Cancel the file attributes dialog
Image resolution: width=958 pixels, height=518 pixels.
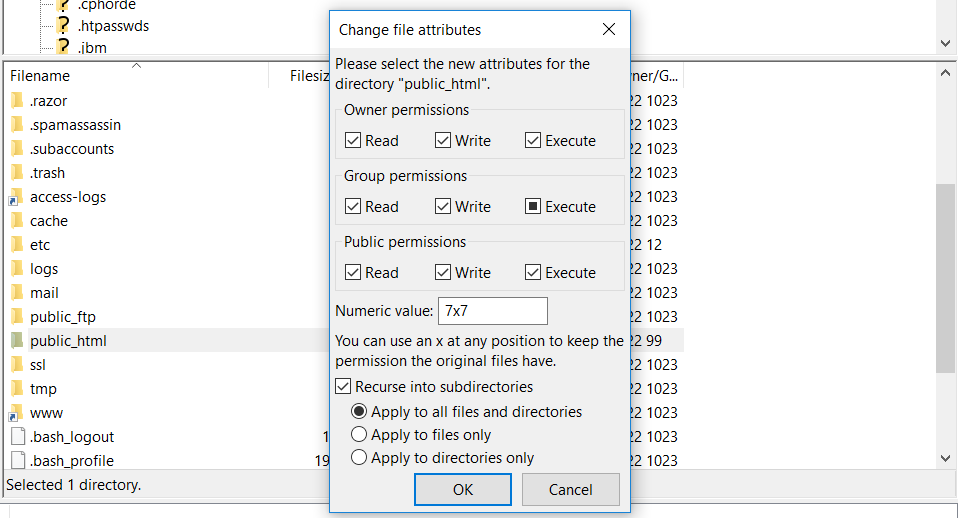pyautogui.click(x=571, y=490)
